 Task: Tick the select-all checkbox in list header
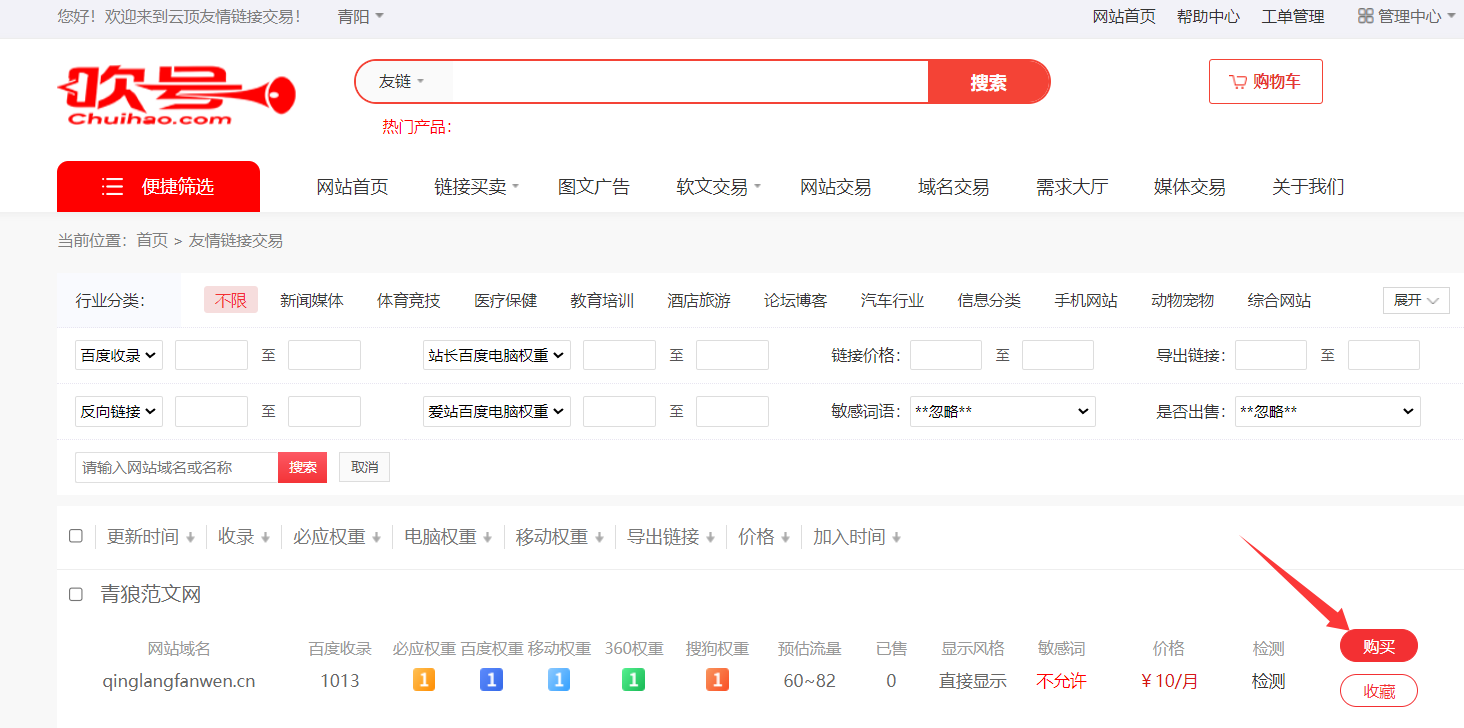[x=76, y=536]
